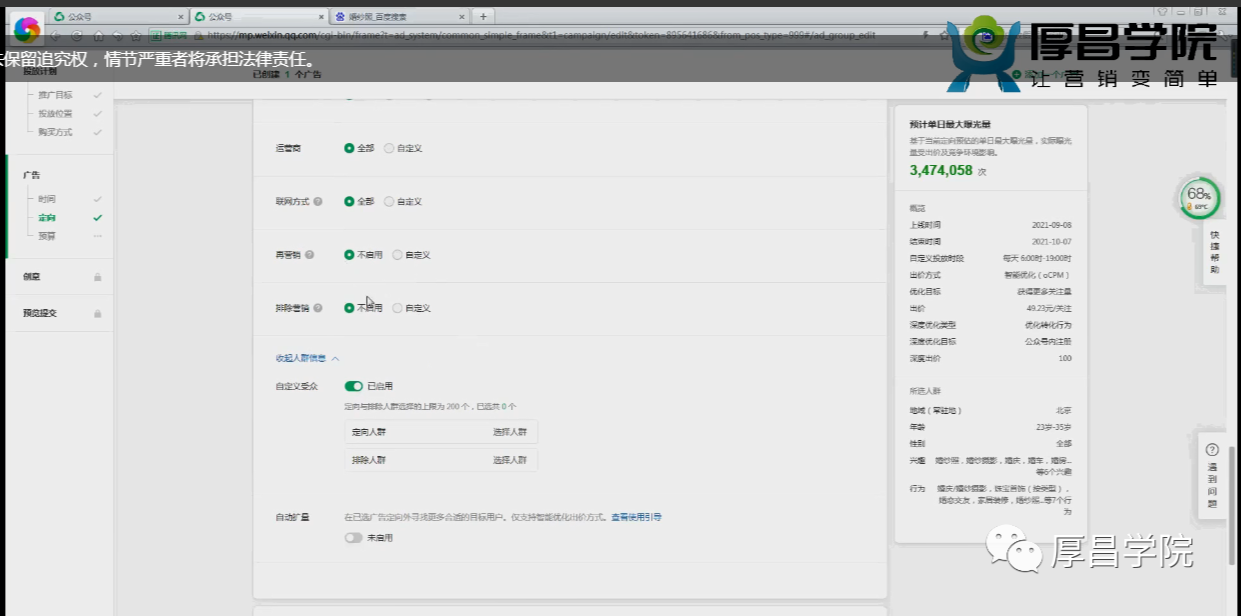Switch to the second 公众号 browser tab
The width and height of the screenshot is (1241, 616).
258,17
